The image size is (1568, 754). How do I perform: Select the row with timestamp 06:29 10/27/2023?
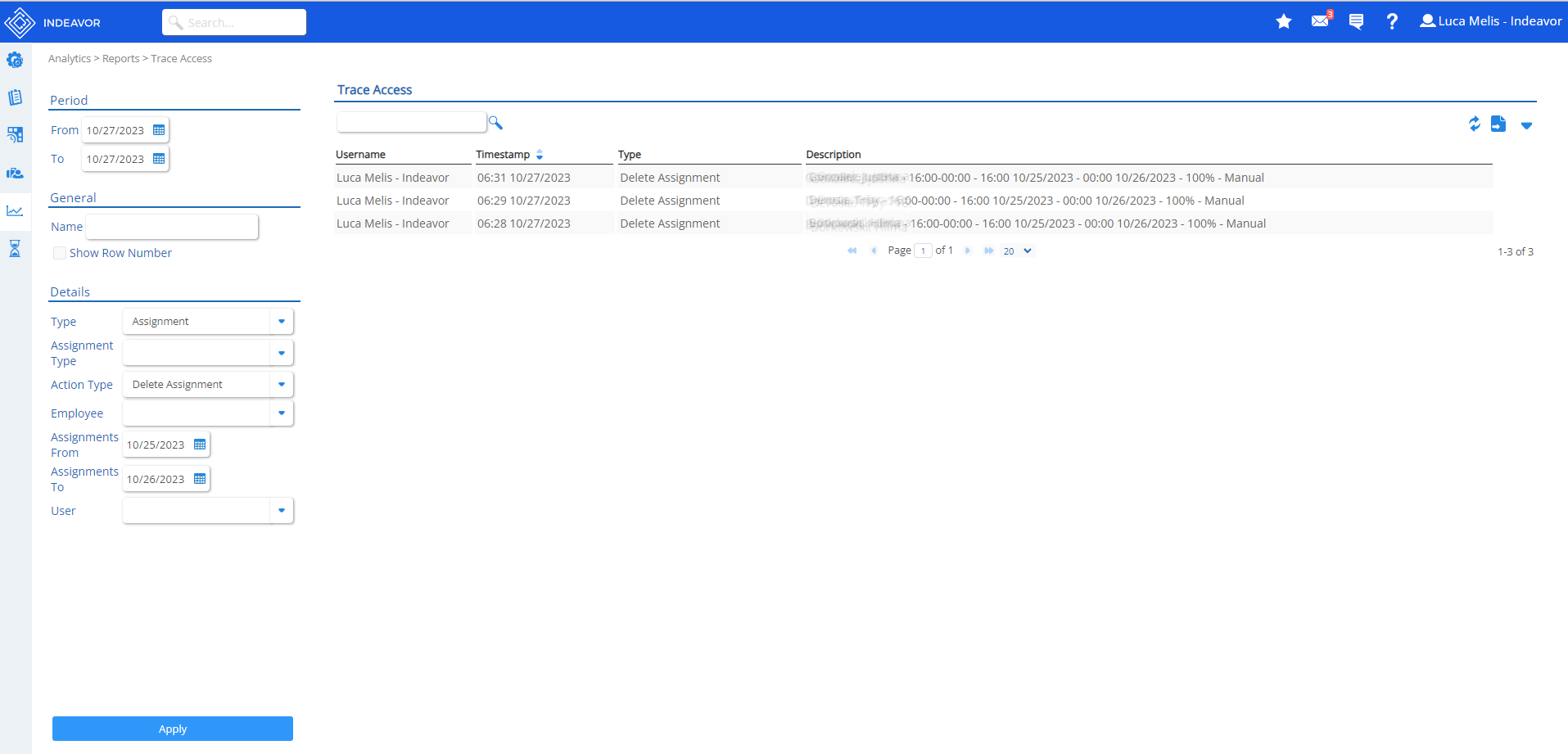point(914,201)
